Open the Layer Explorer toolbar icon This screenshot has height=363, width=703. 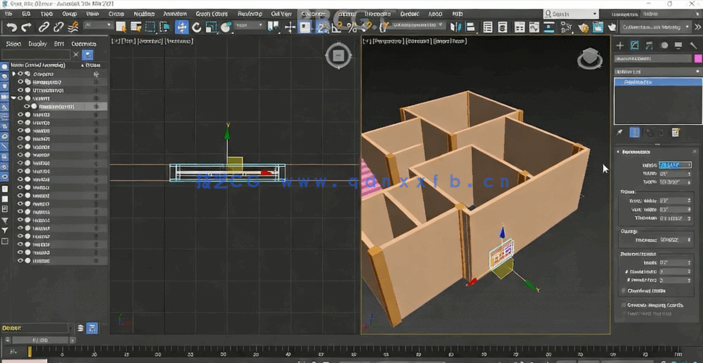coord(503,27)
